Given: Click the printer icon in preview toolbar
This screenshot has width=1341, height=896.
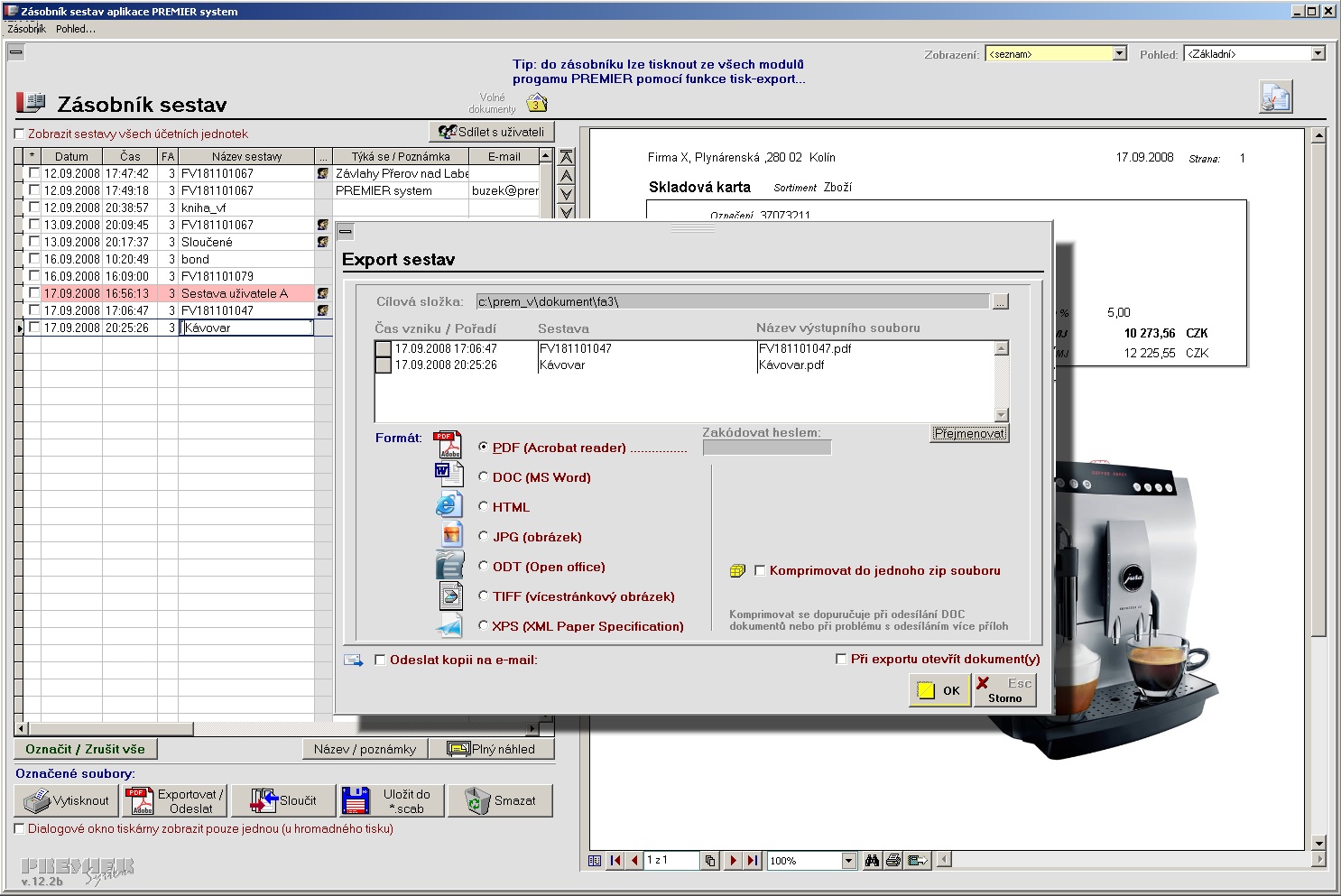Looking at the screenshot, I should pos(893,861).
